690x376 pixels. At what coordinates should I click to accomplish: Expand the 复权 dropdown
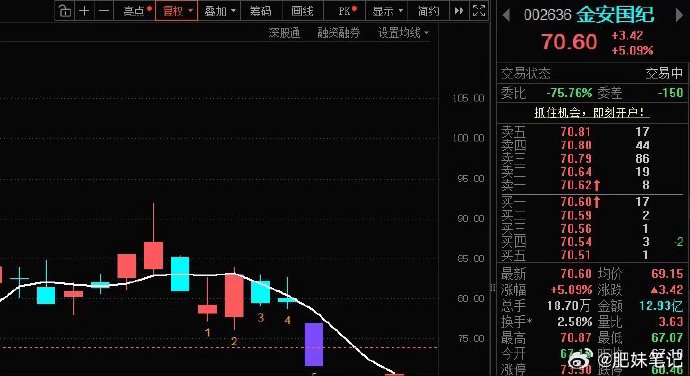click(x=176, y=11)
